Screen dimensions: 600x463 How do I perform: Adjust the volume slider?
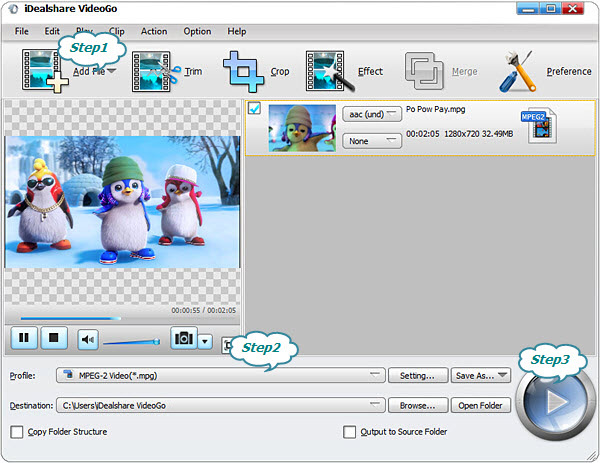pyautogui.click(x=132, y=342)
